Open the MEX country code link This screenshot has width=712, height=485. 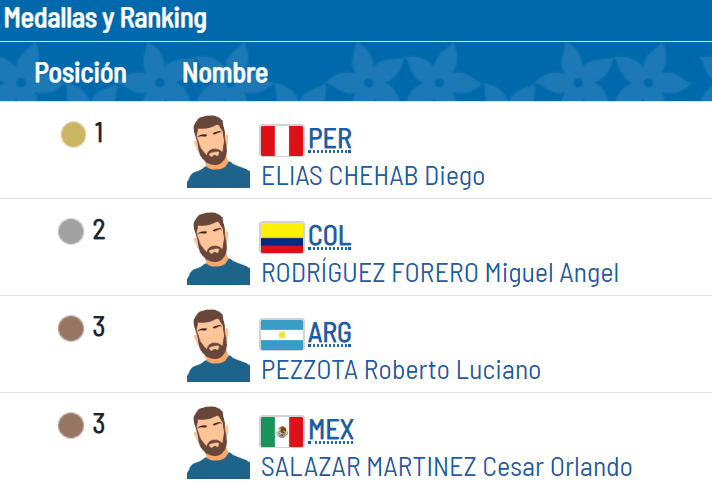point(331,431)
